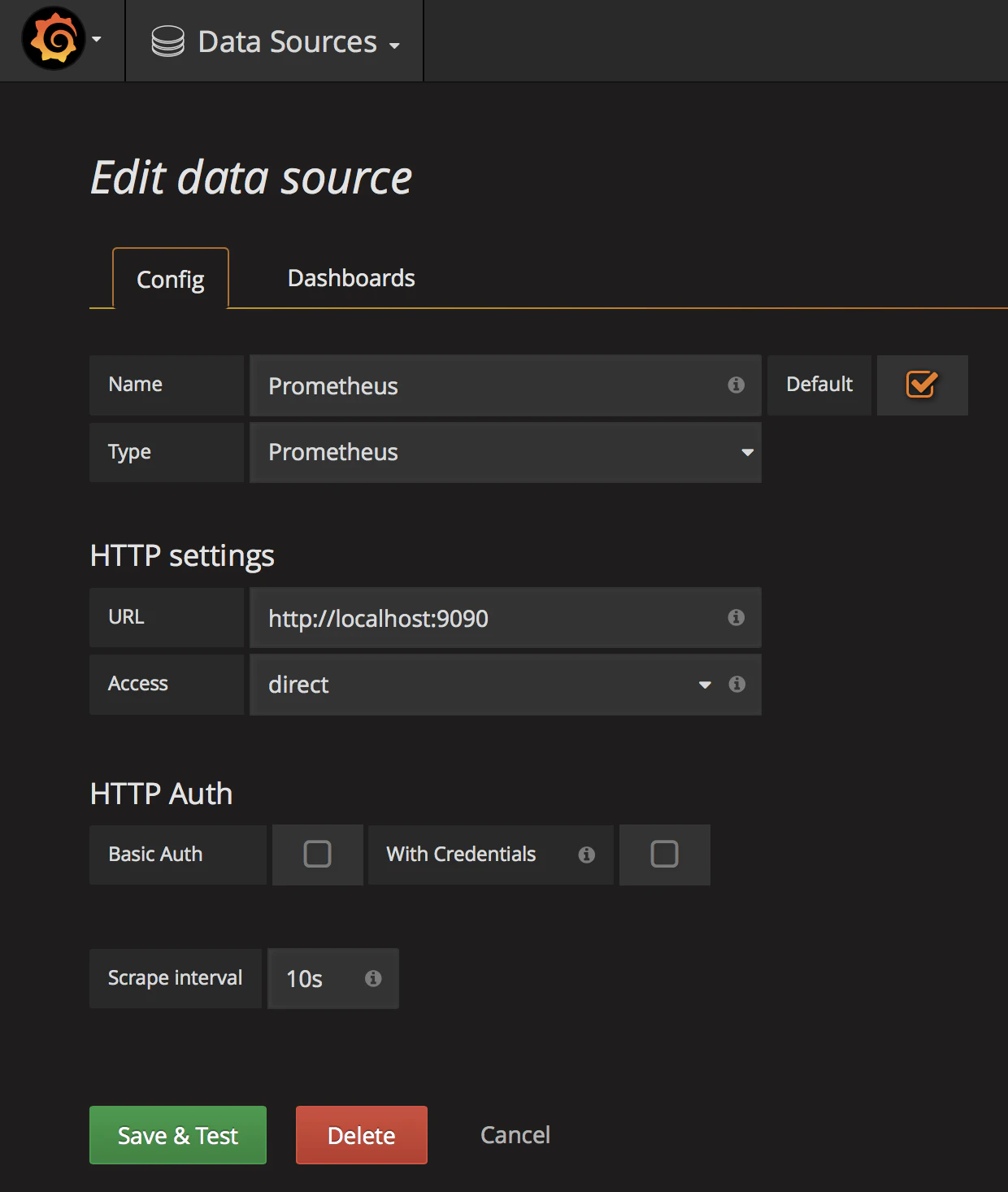
Task: Delete this data source
Action: (x=362, y=1135)
